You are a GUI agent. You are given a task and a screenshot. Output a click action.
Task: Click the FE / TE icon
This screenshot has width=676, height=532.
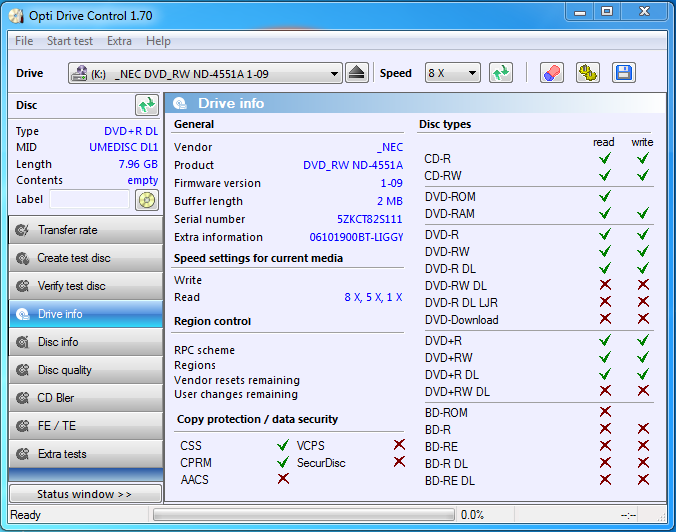click(x=22, y=426)
